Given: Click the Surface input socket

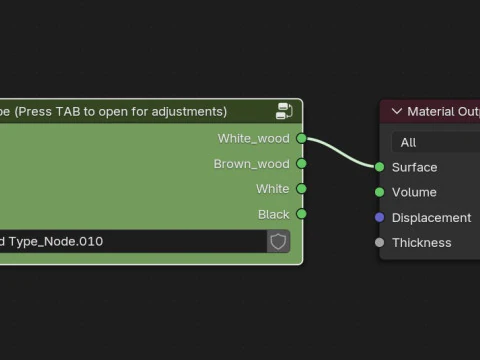Looking at the screenshot, I should (x=379, y=167).
